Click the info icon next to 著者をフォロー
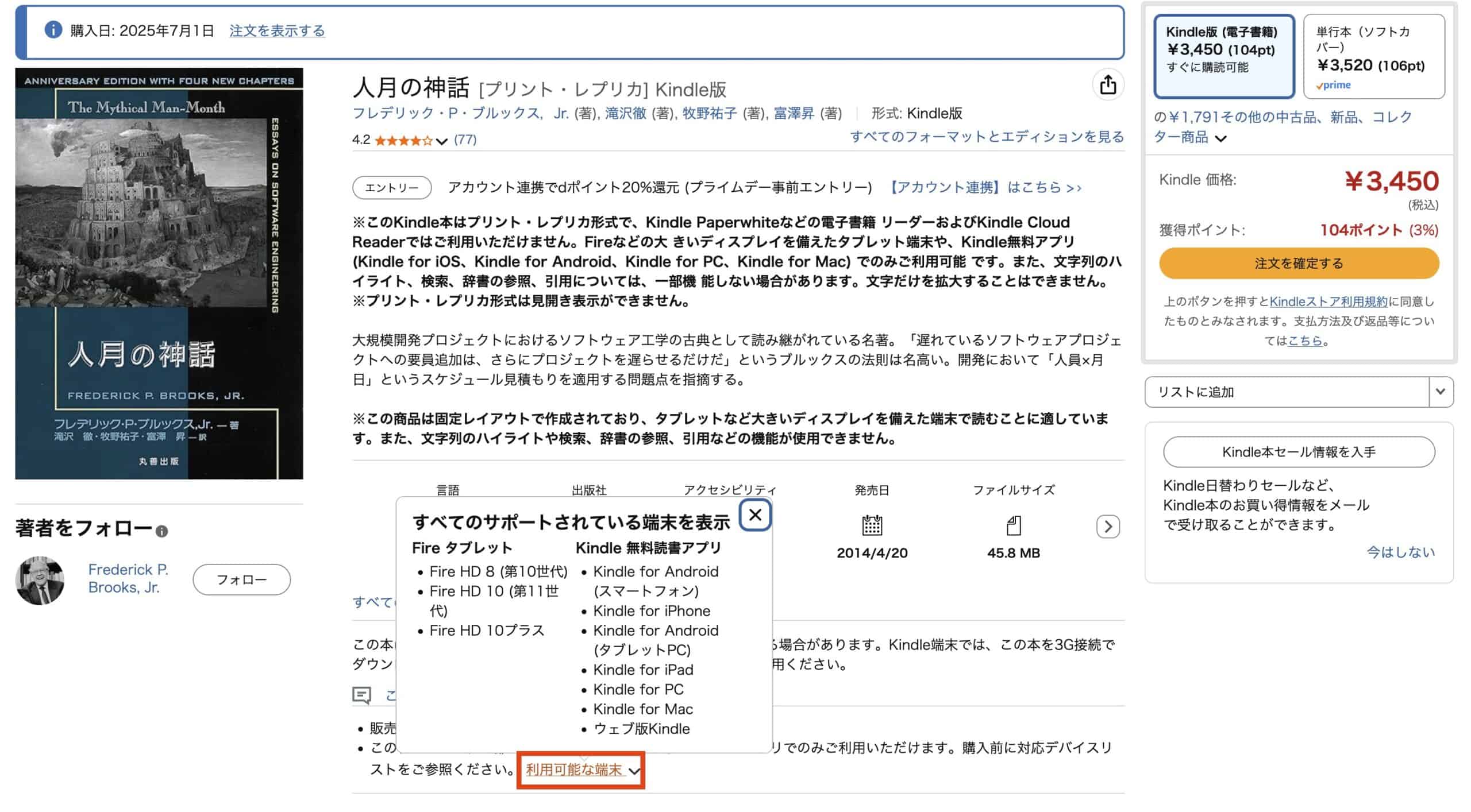This screenshot has width=1471, height=812. coord(162,532)
